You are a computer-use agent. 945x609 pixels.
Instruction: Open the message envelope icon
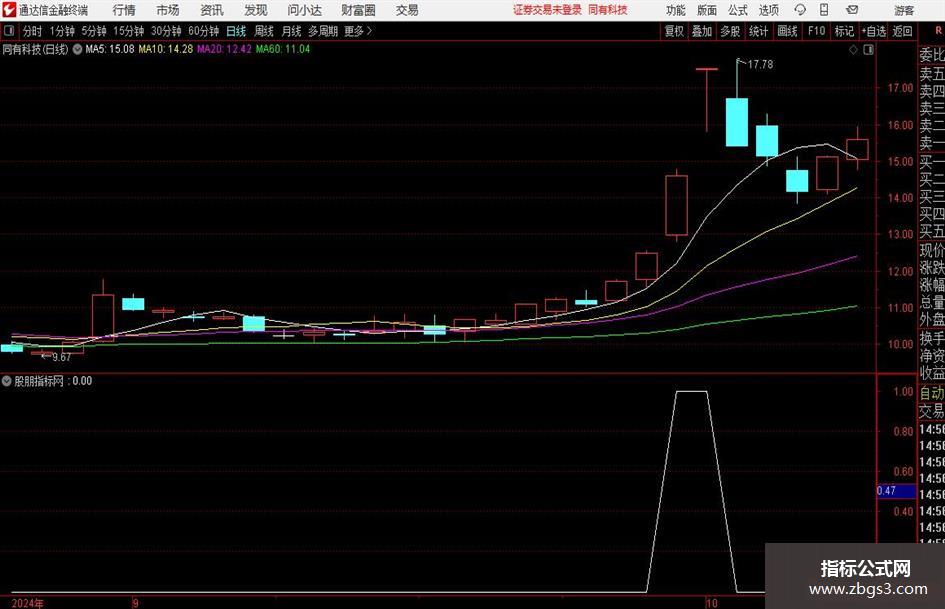pyautogui.click(x=852, y=10)
